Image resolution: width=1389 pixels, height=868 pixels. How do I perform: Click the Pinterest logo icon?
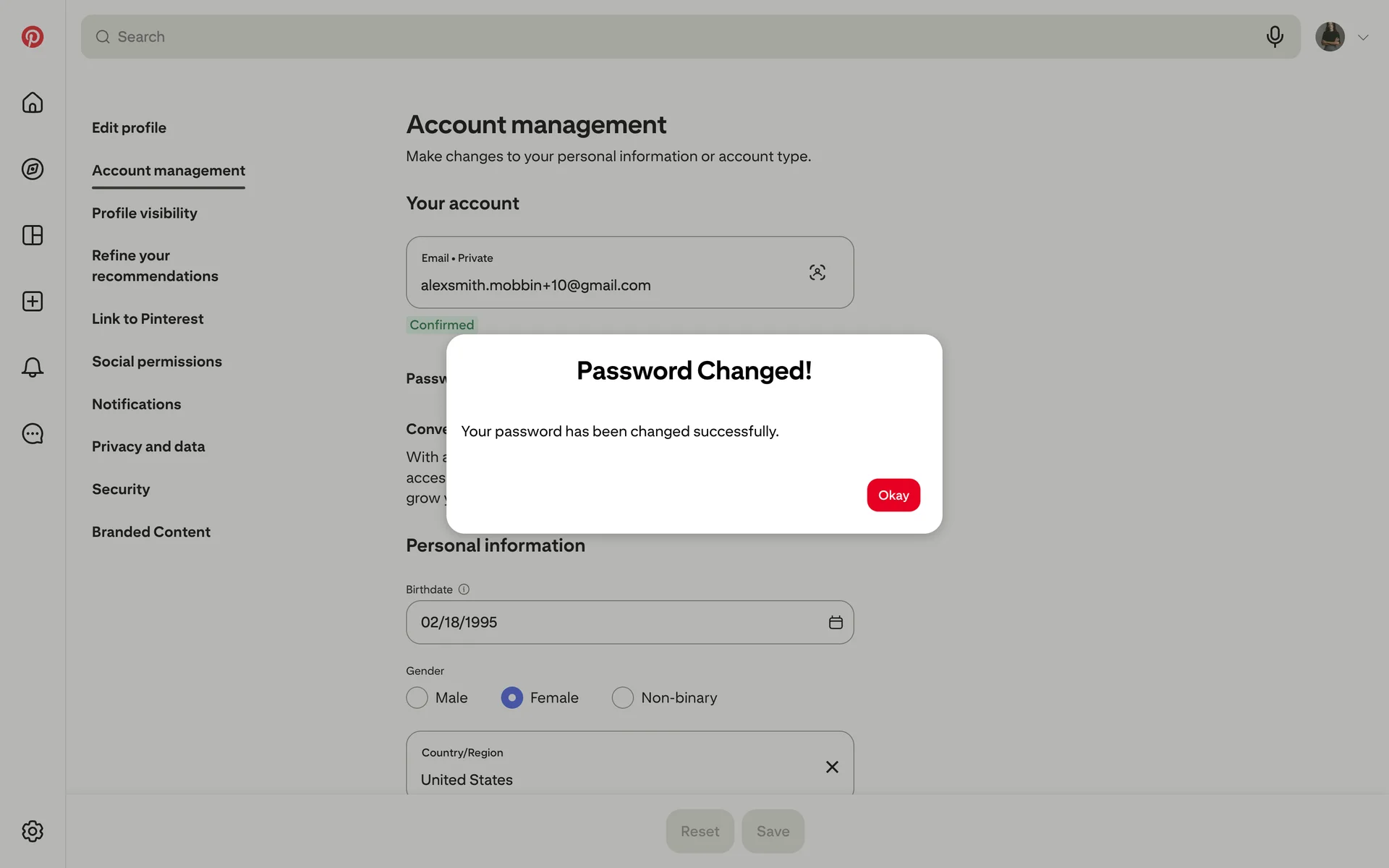tap(32, 37)
